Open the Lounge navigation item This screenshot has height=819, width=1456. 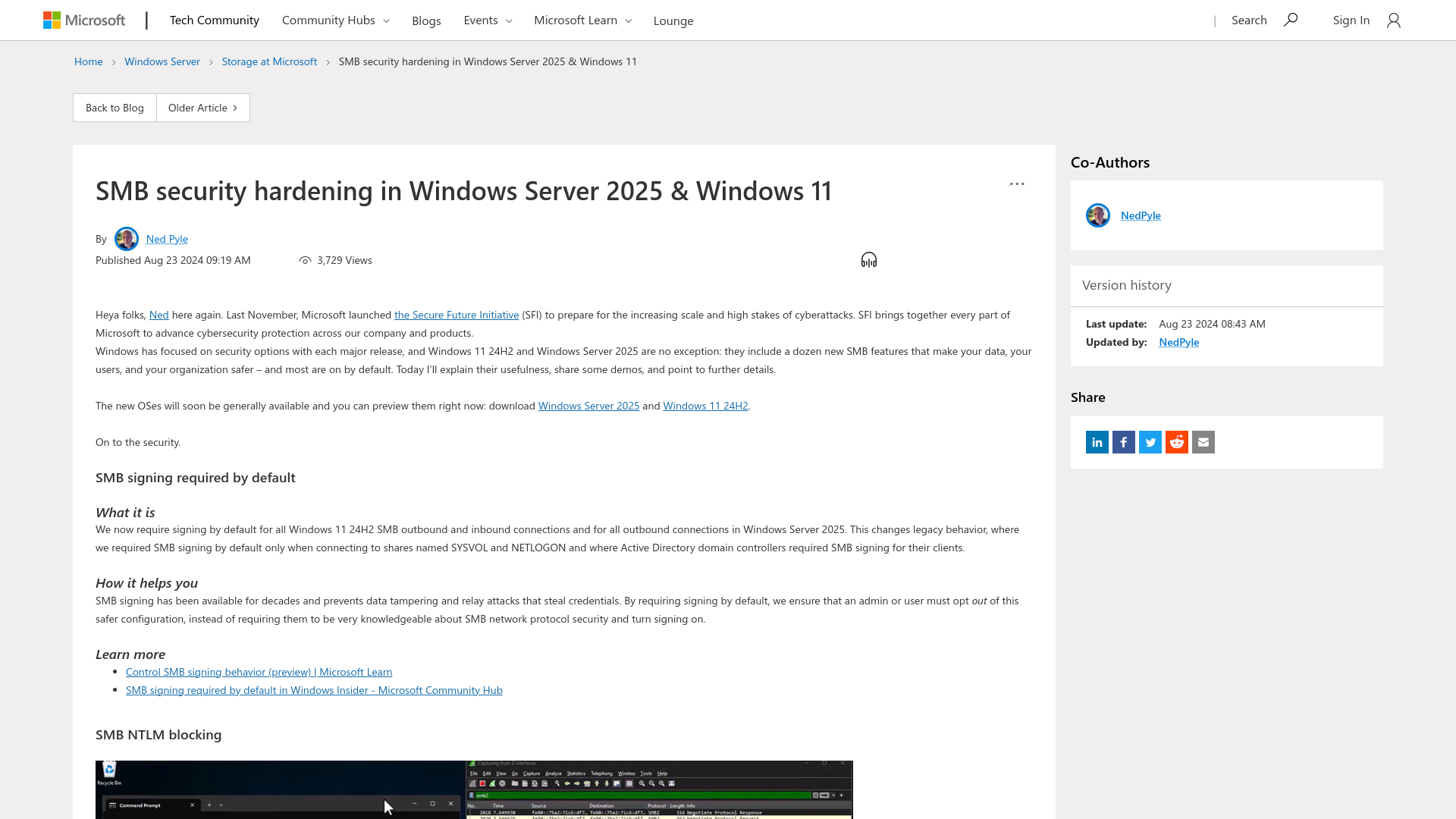[673, 20]
